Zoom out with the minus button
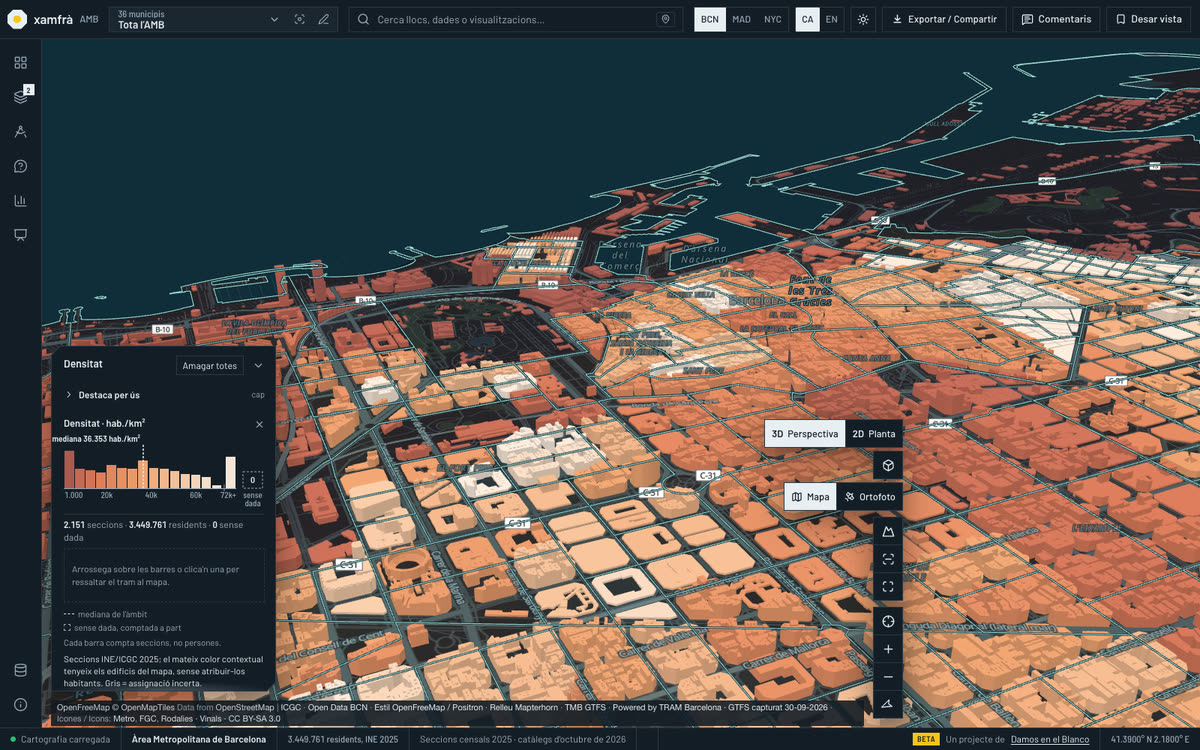Viewport: 1200px width, 750px height. point(887,677)
